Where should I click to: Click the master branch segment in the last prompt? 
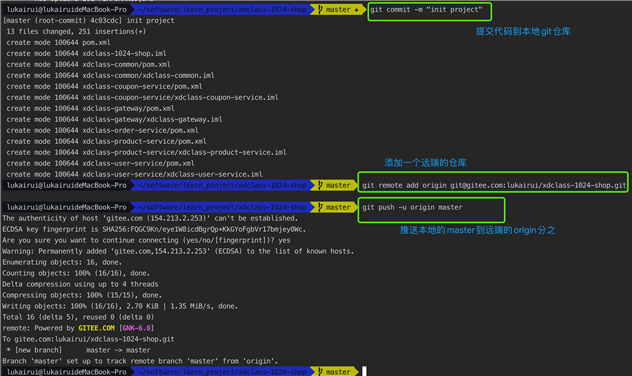[334, 372]
